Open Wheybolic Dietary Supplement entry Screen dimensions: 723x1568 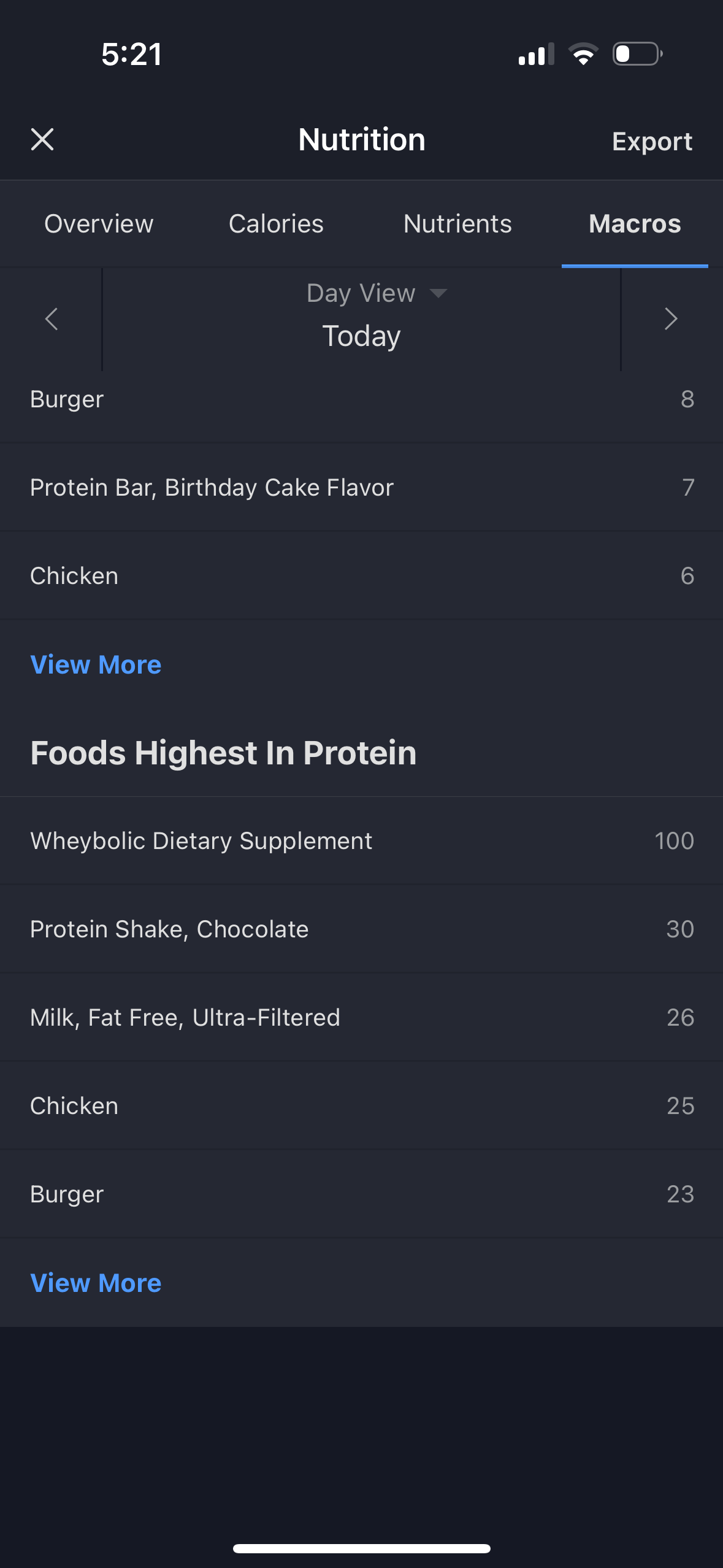[361, 840]
